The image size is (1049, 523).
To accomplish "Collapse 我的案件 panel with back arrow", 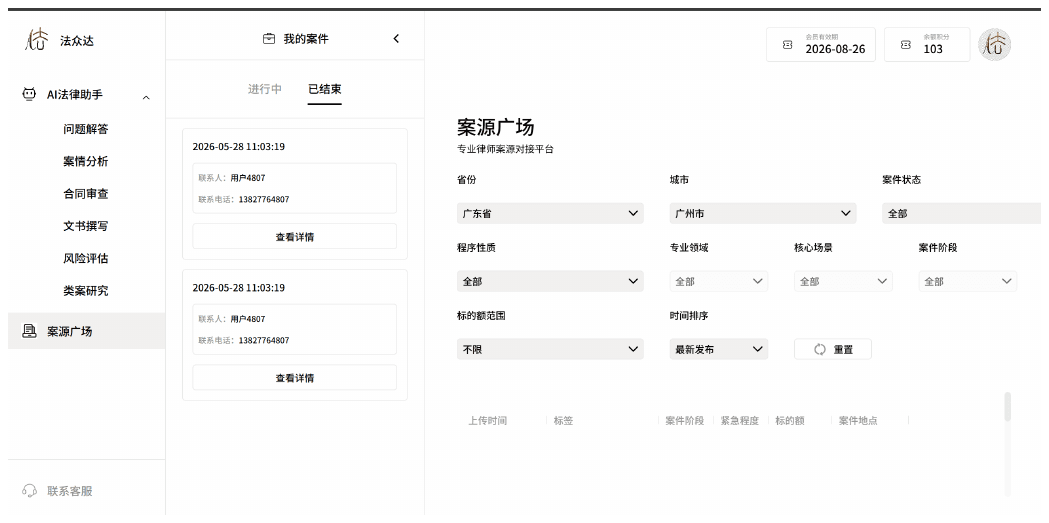I will tap(396, 39).
